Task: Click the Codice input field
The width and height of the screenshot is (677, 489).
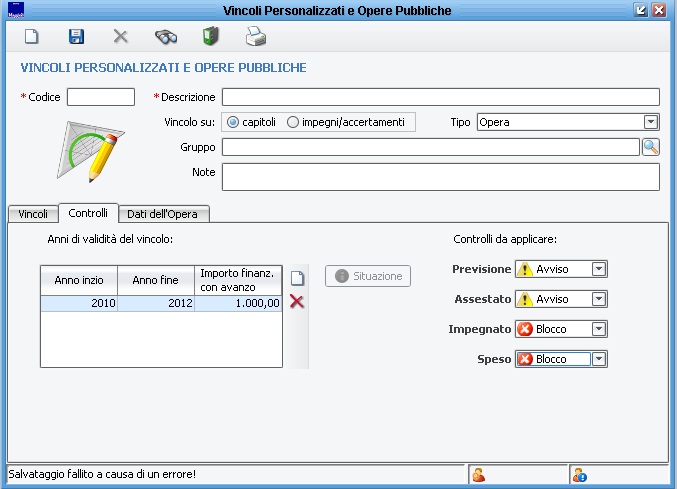Action: pos(100,97)
